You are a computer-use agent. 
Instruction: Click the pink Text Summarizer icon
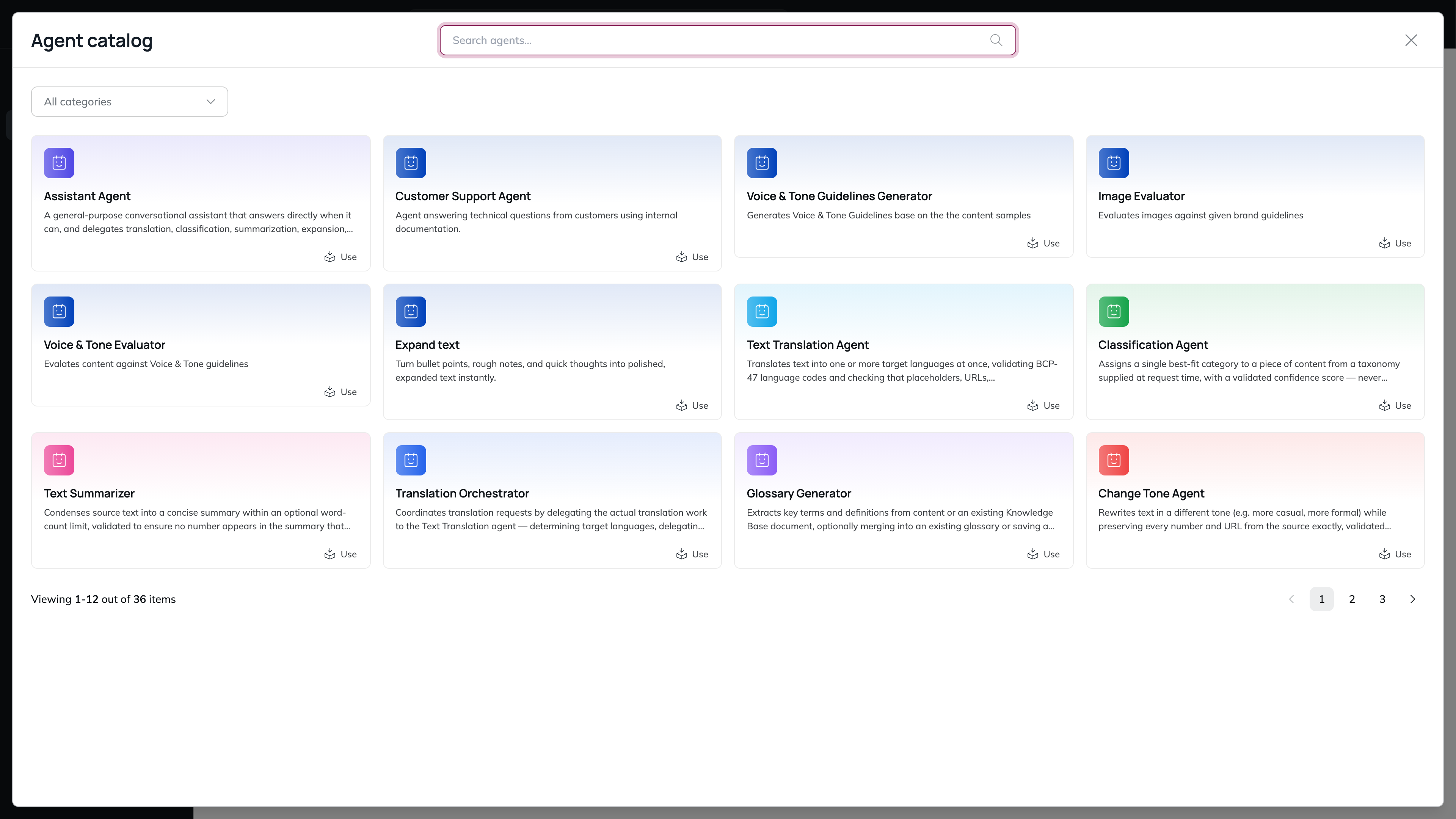click(x=60, y=460)
